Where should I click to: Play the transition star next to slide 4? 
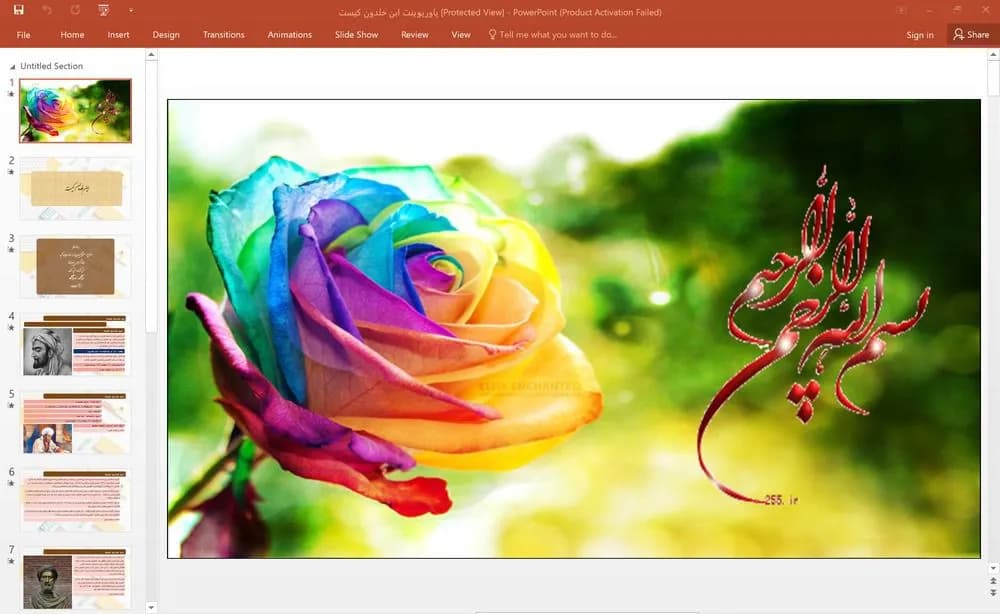(x=11, y=328)
